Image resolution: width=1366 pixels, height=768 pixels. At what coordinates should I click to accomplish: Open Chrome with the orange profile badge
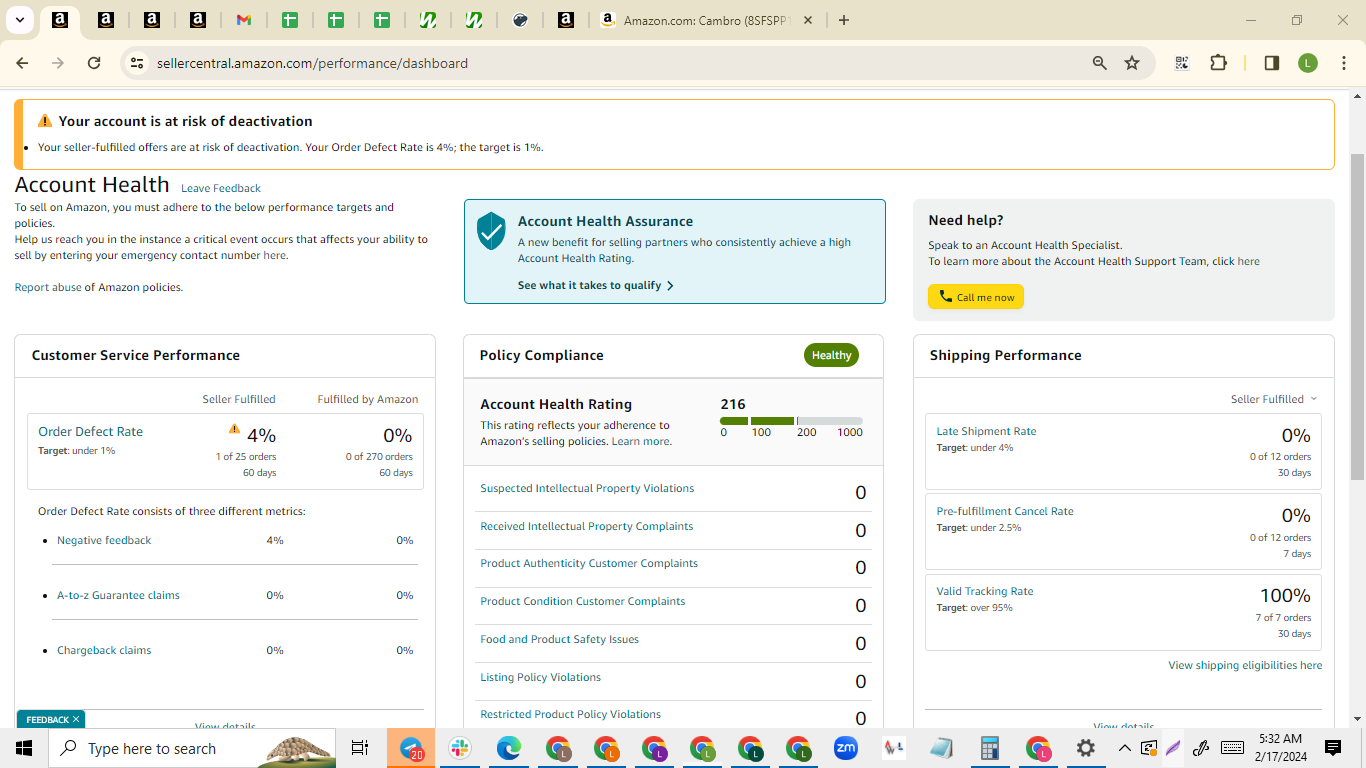pyautogui.click(x=606, y=748)
